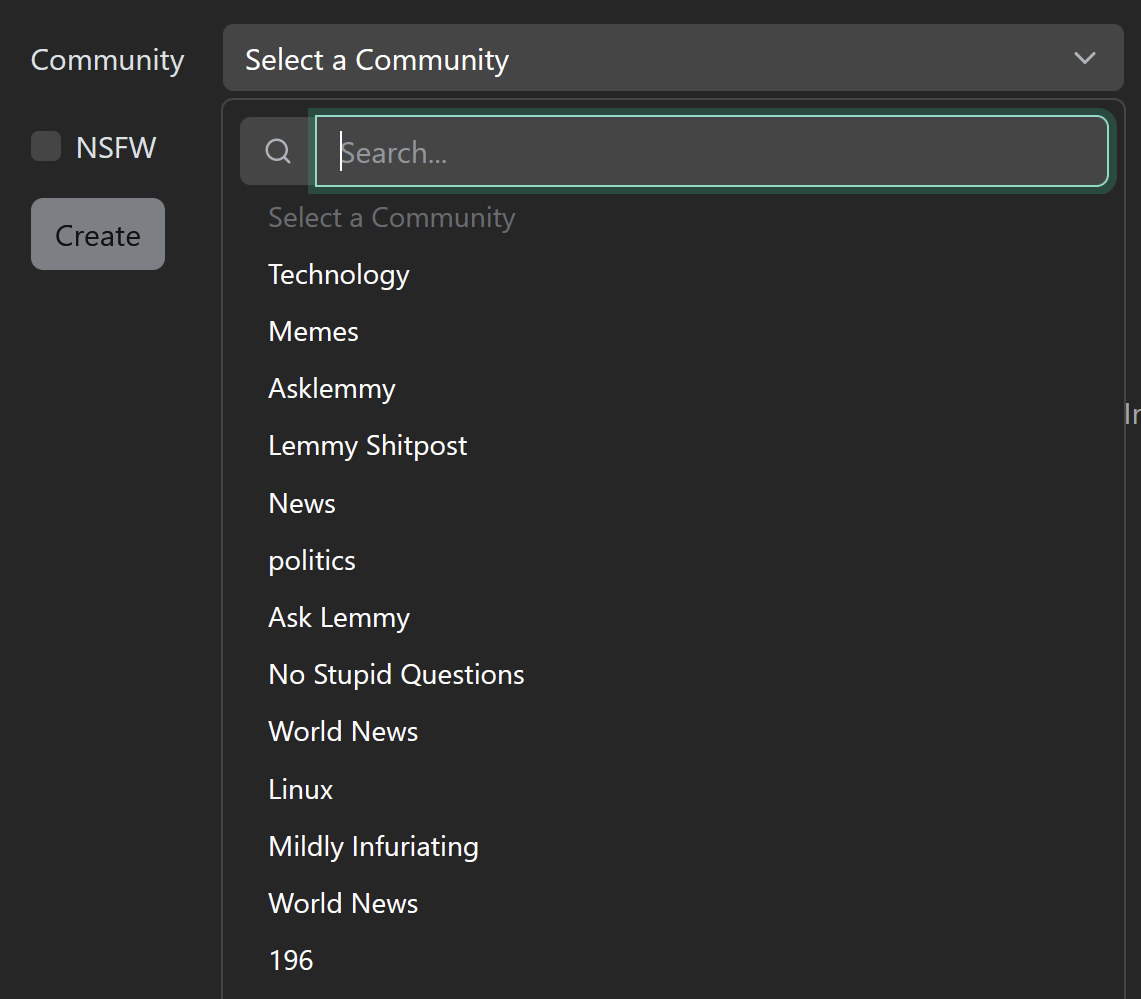Click the dropdown chevron arrow
The height and width of the screenshot is (999, 1141).
point(1084,58)
